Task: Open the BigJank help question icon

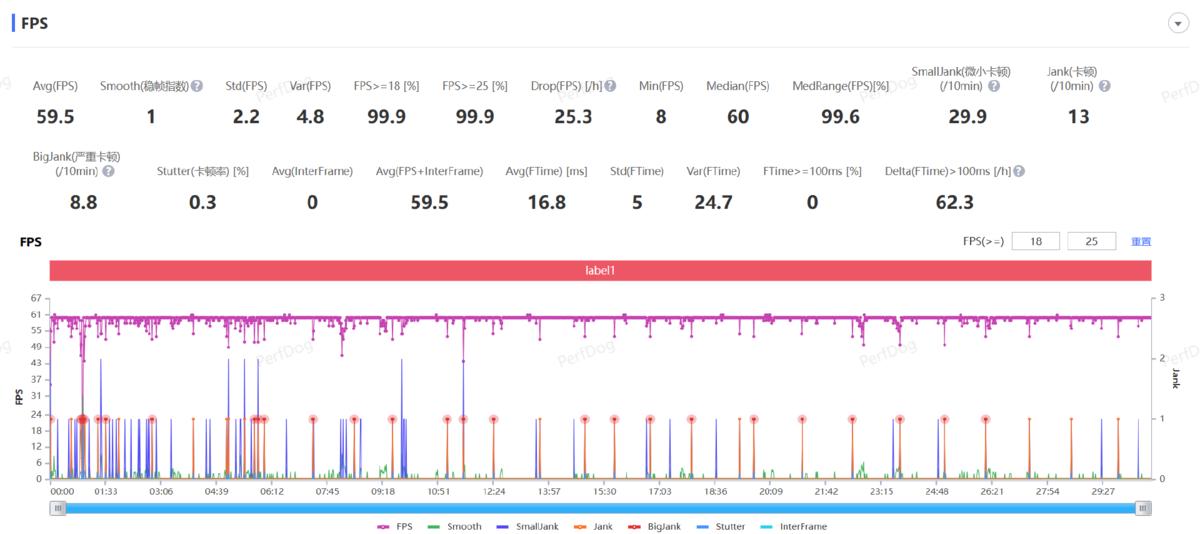Action: (108, 171)
